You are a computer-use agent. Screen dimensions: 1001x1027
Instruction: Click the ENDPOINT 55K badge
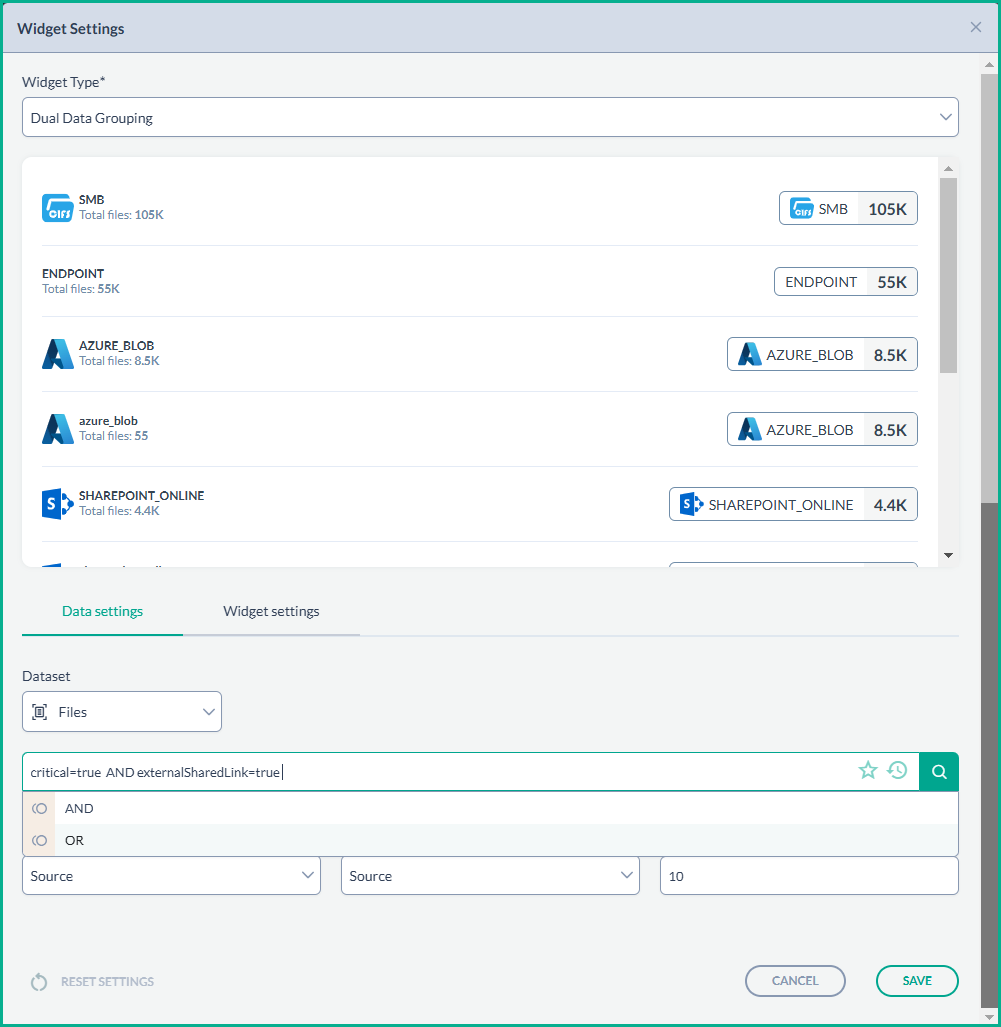tap(845, 282)
